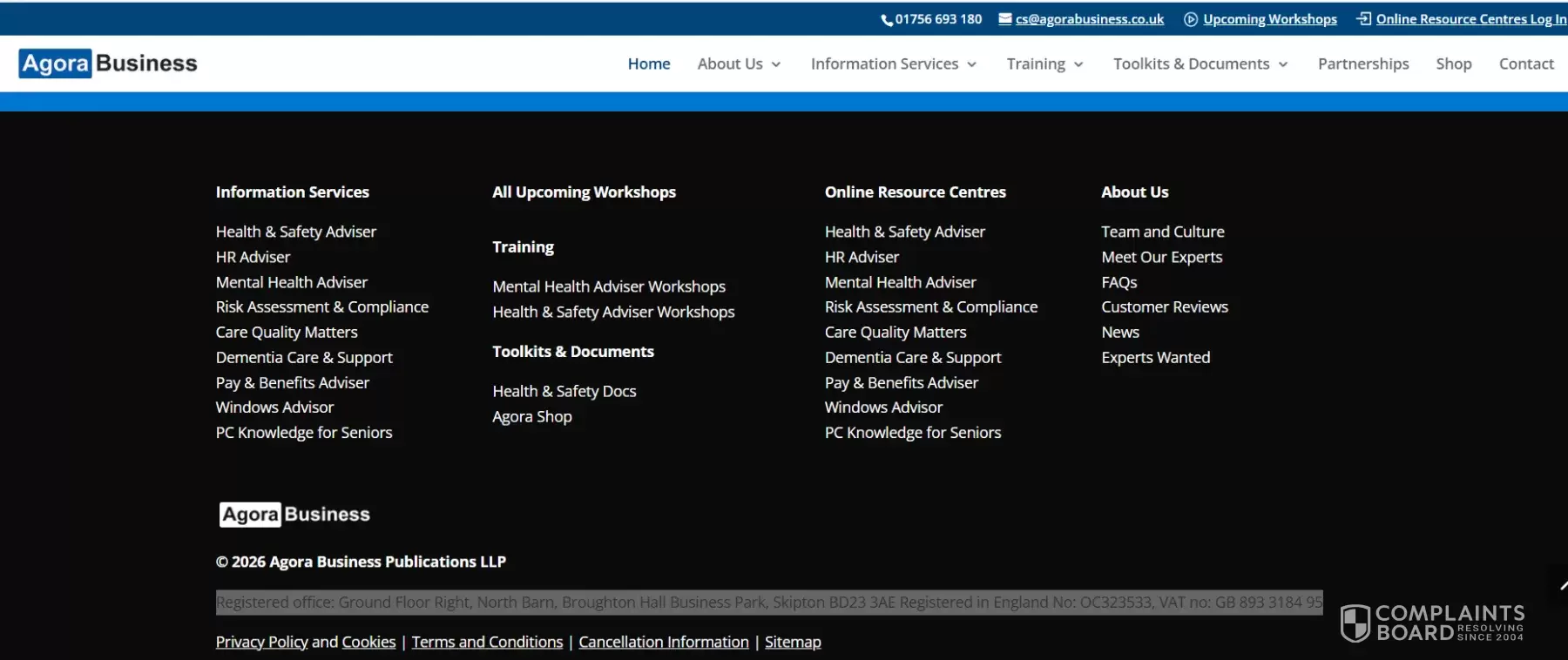This screenshot has width=1568, height=660.
Task: Click the envelope email icon in top bar
Action: [x=1004, y=19]
